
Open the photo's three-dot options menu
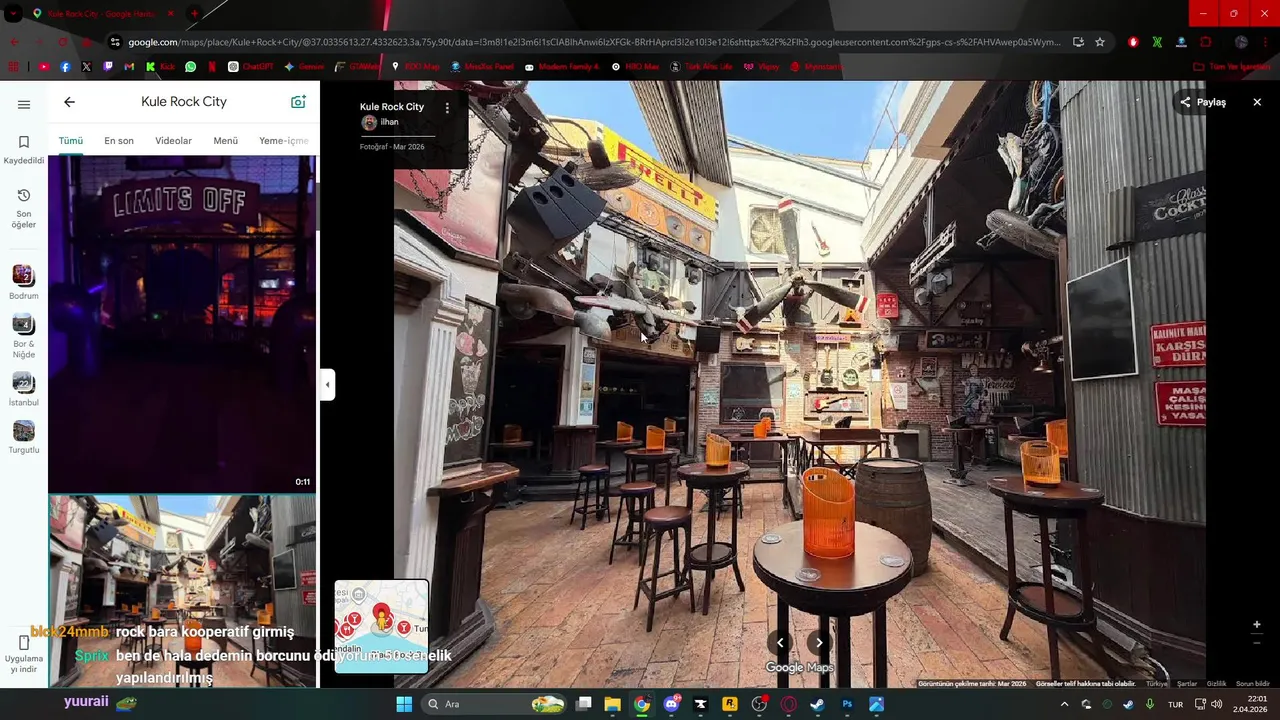(x=447, y=107)
